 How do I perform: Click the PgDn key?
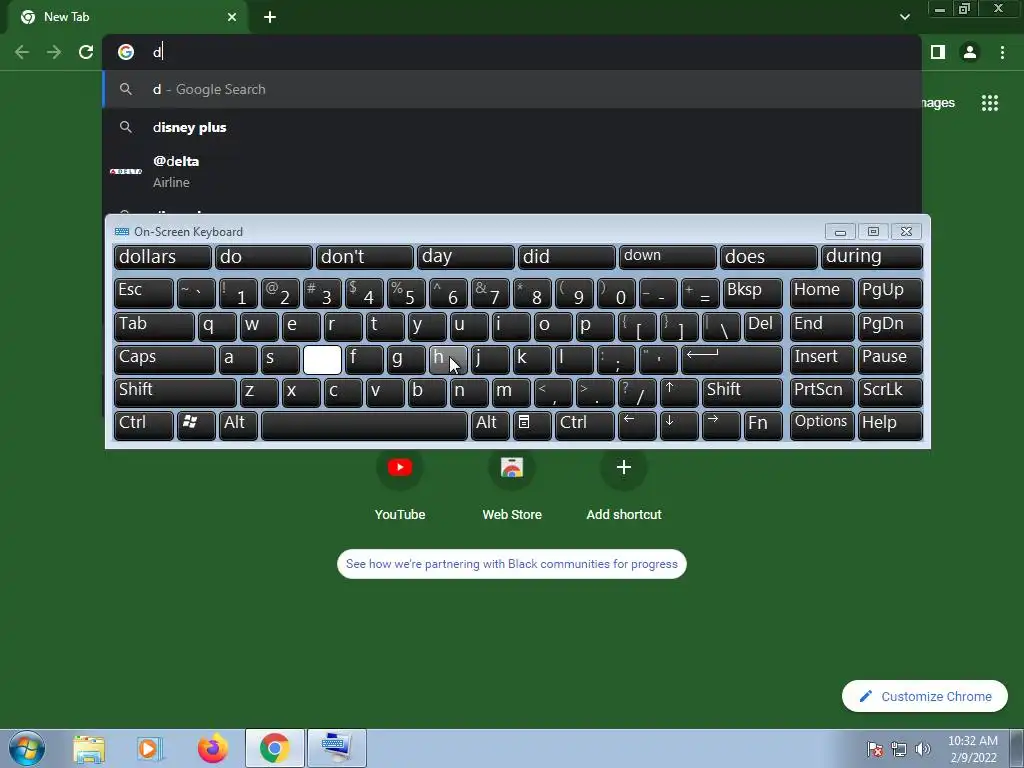pos(889,326)
